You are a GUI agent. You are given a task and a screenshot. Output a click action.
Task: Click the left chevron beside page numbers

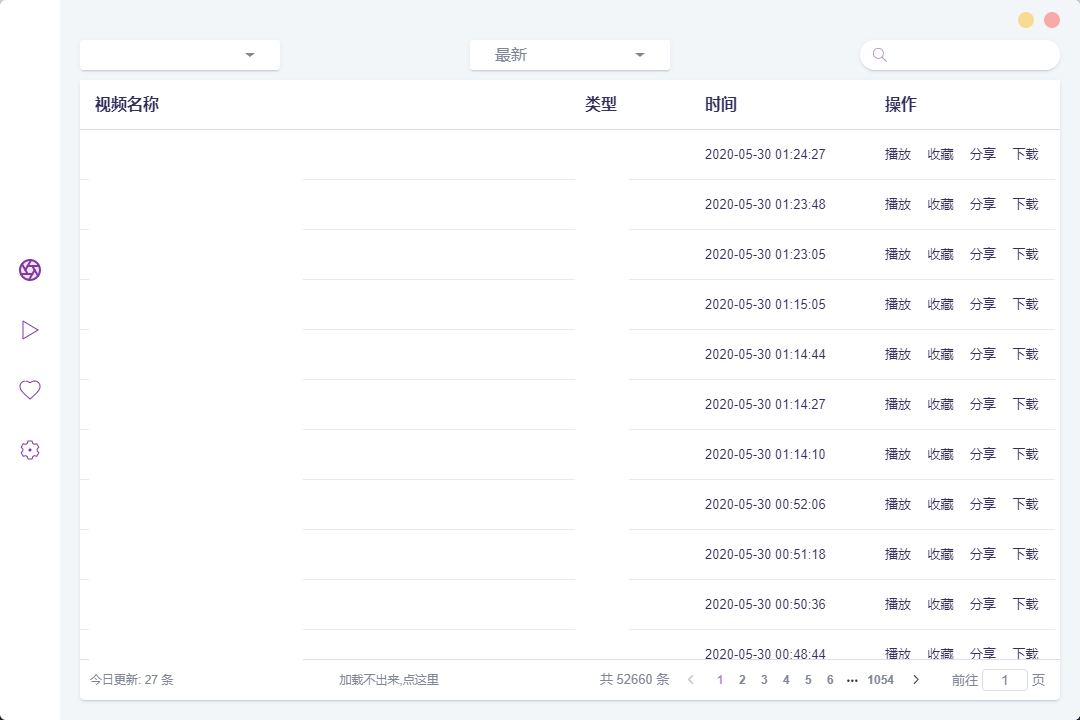coord(691,679)
